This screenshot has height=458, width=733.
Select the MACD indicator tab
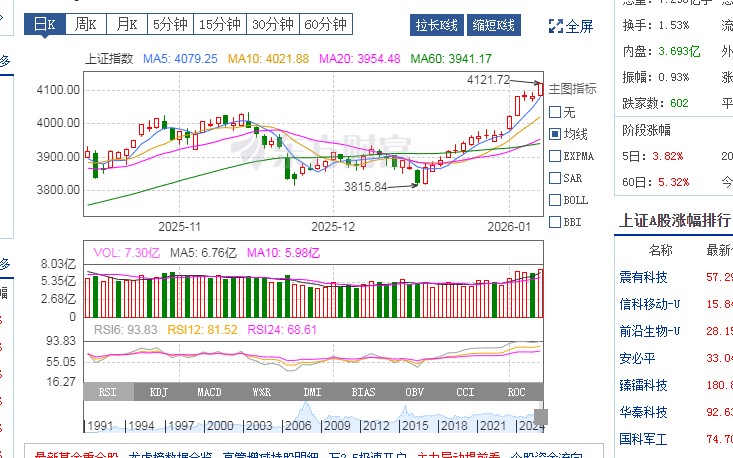click(209, 392)
